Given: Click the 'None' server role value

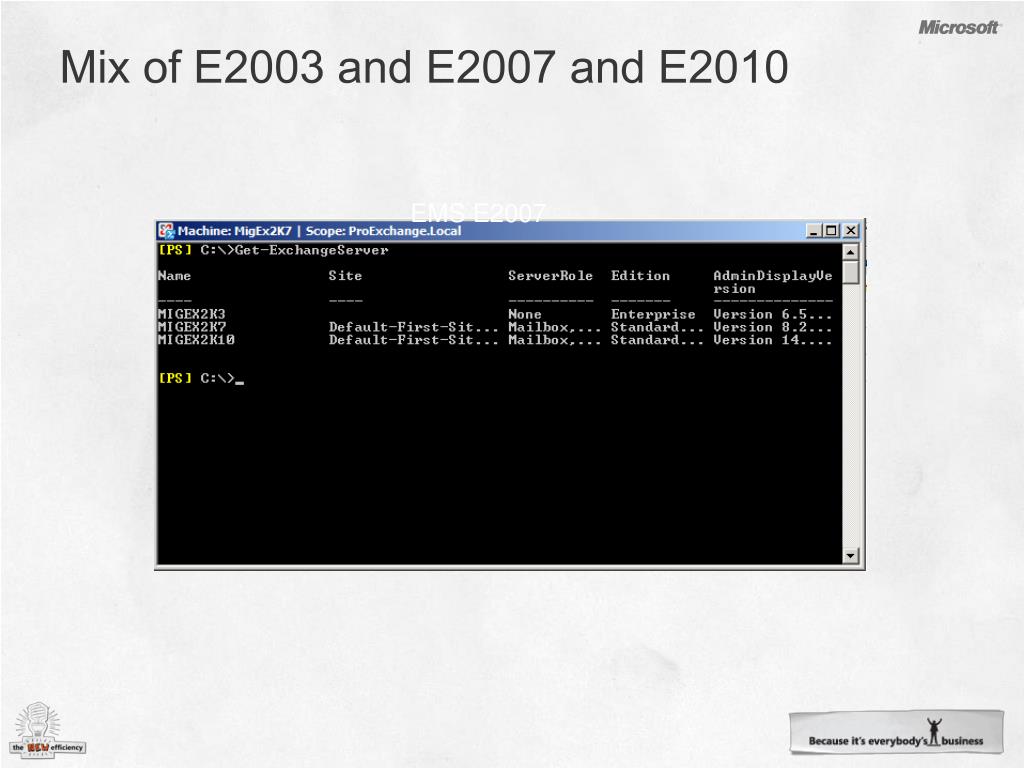Looking at the screenshot, I should pos(525,314).
